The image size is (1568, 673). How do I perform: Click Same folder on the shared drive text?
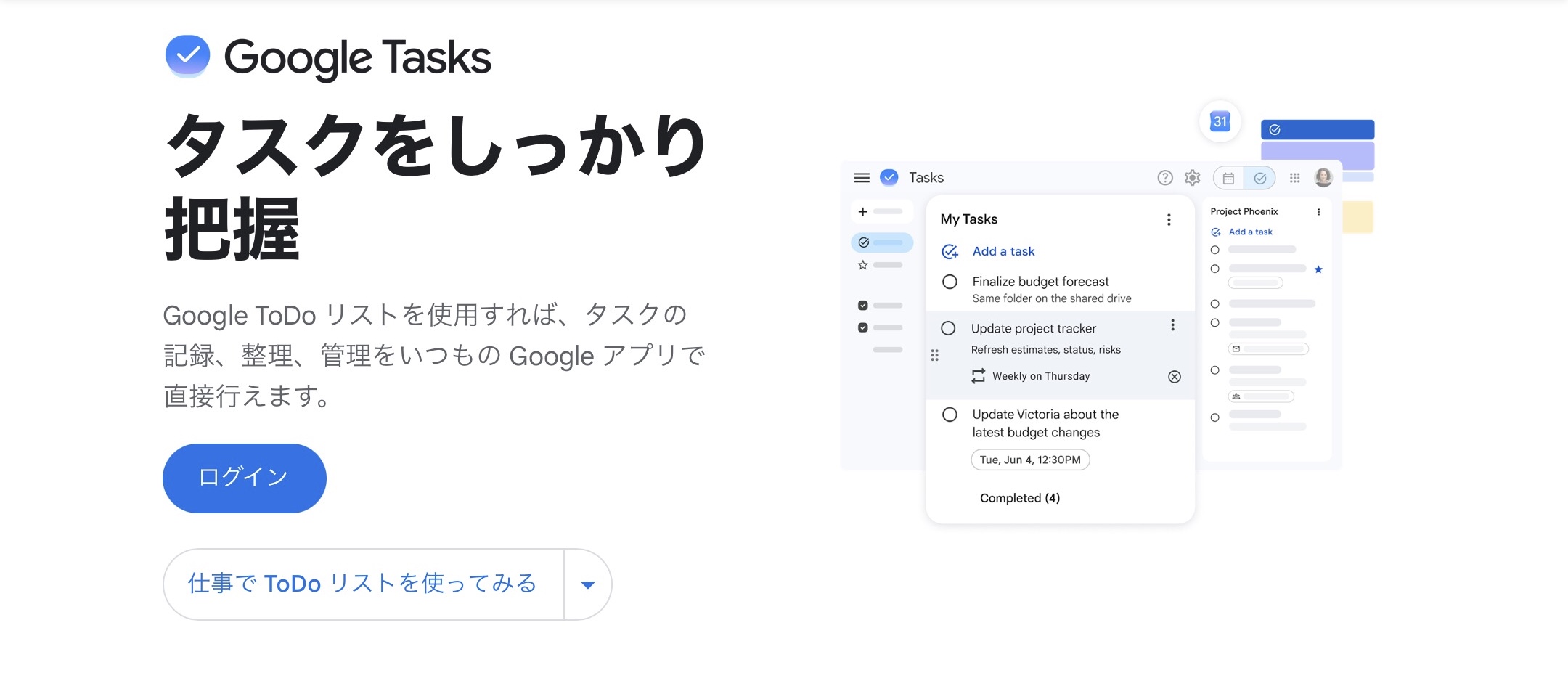[1052, 298]
